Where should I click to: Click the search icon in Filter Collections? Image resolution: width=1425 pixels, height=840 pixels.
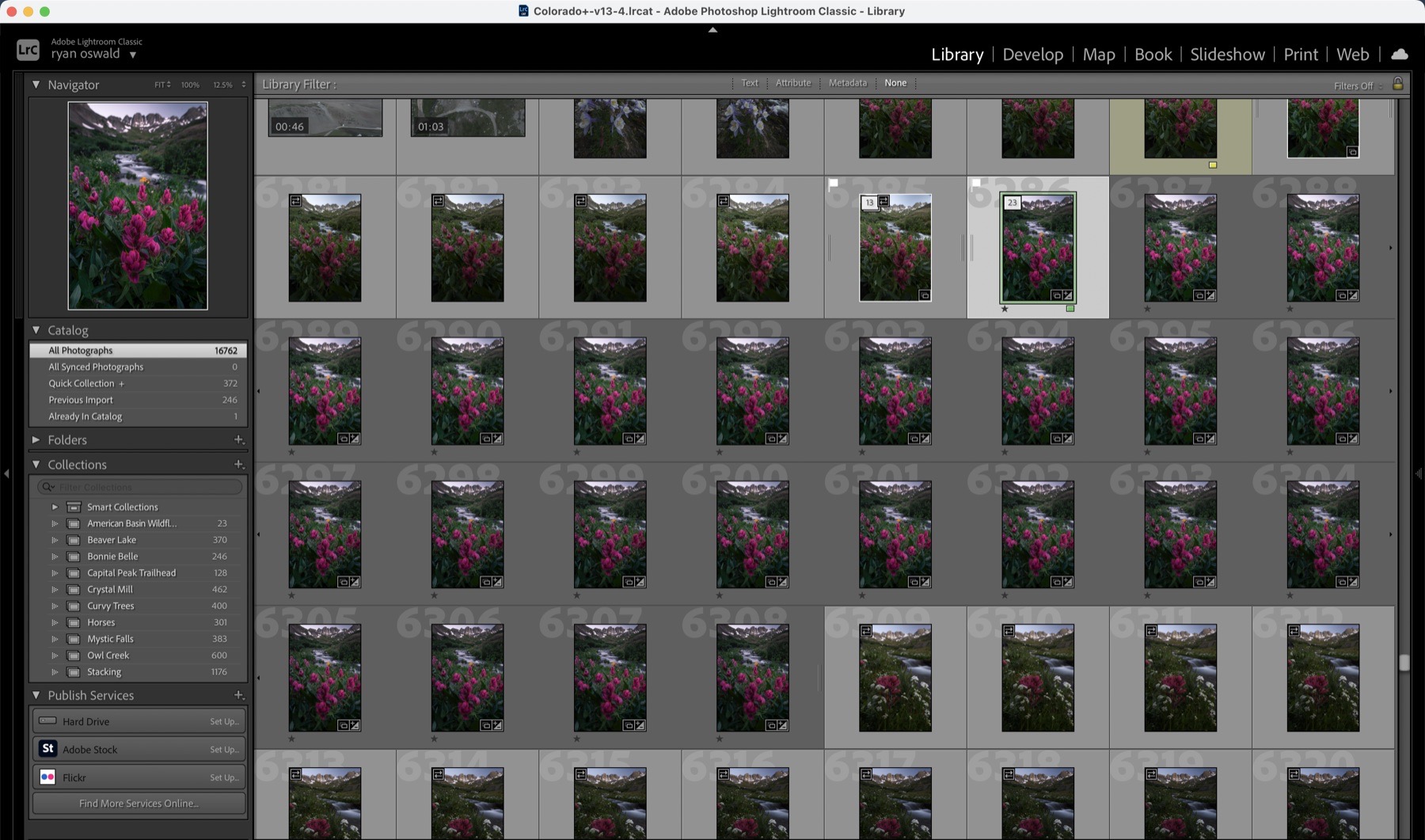48,487
